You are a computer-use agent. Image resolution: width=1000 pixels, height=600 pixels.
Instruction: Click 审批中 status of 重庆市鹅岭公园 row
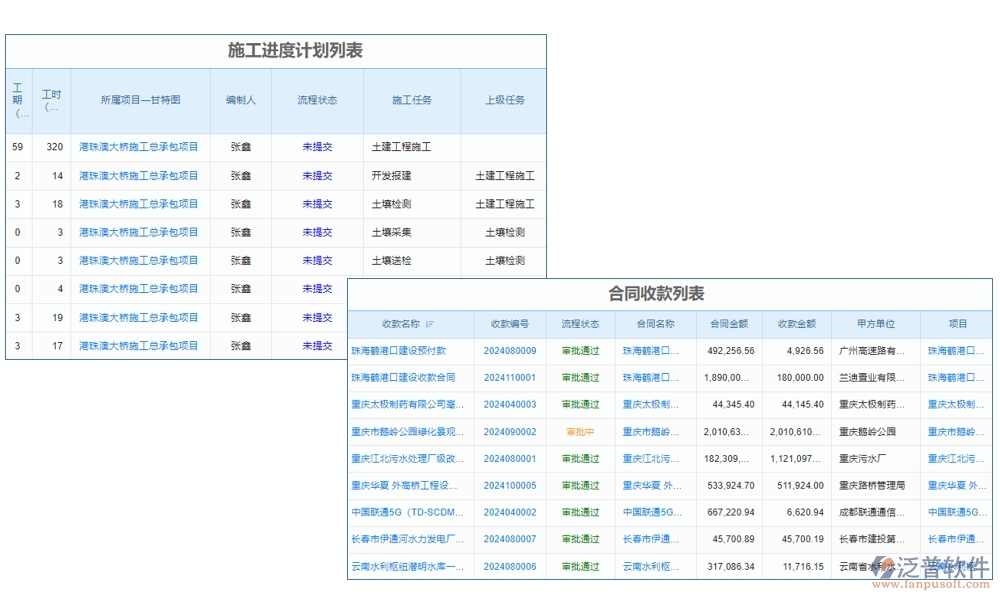coord(578,432)
